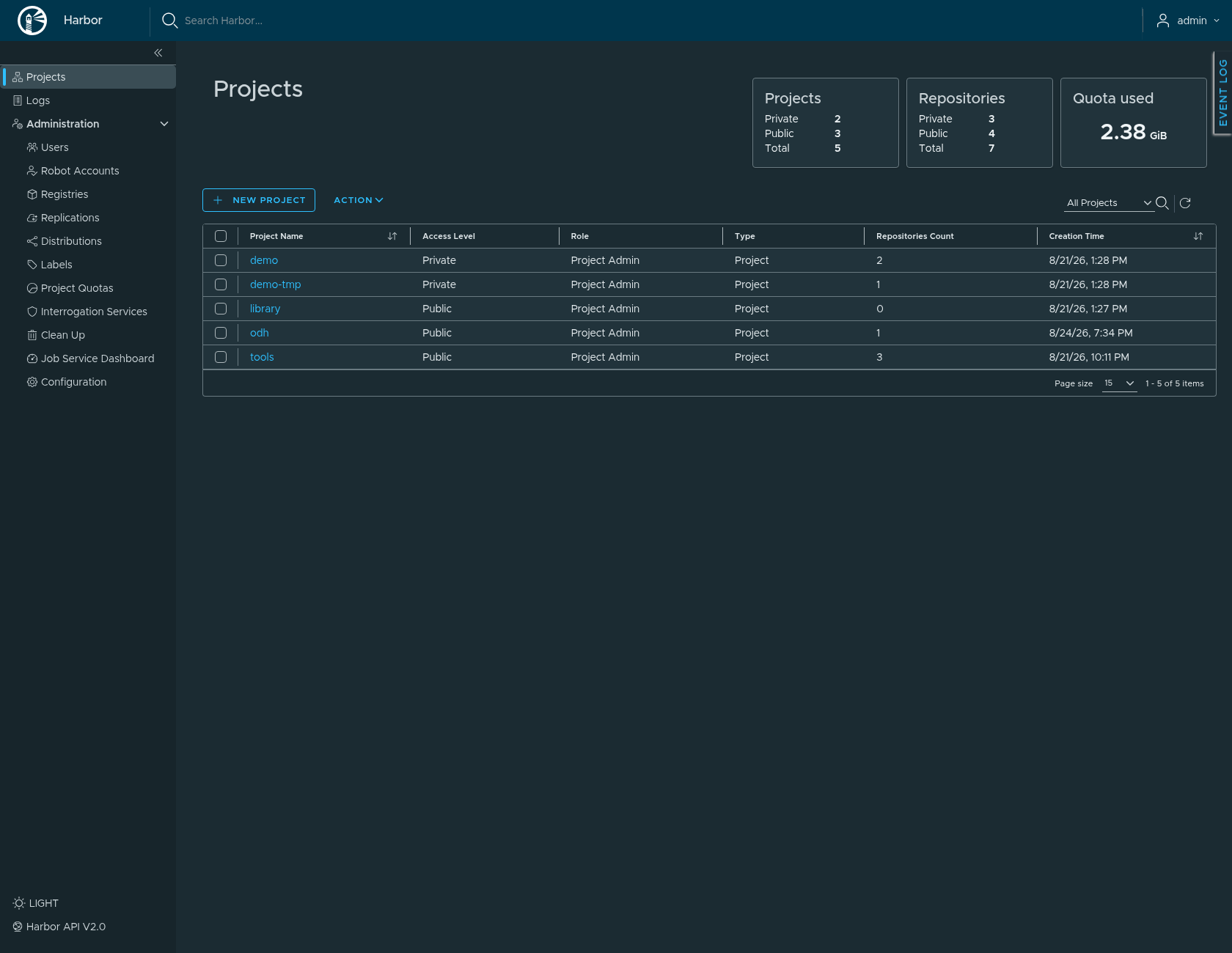Collapse the Administration menu chevron
The width and height of the screenshot is (1232, 953).
pos(164,124)
